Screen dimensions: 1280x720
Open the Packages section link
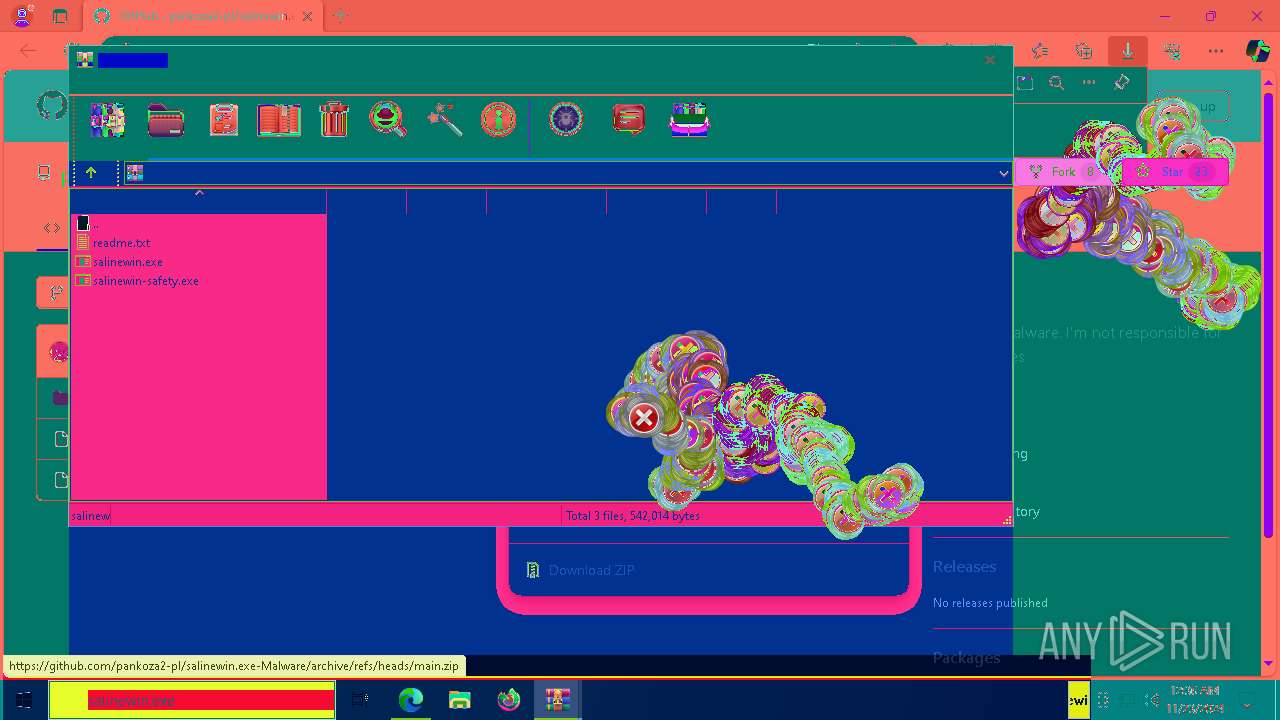click(x=966, y=657)
